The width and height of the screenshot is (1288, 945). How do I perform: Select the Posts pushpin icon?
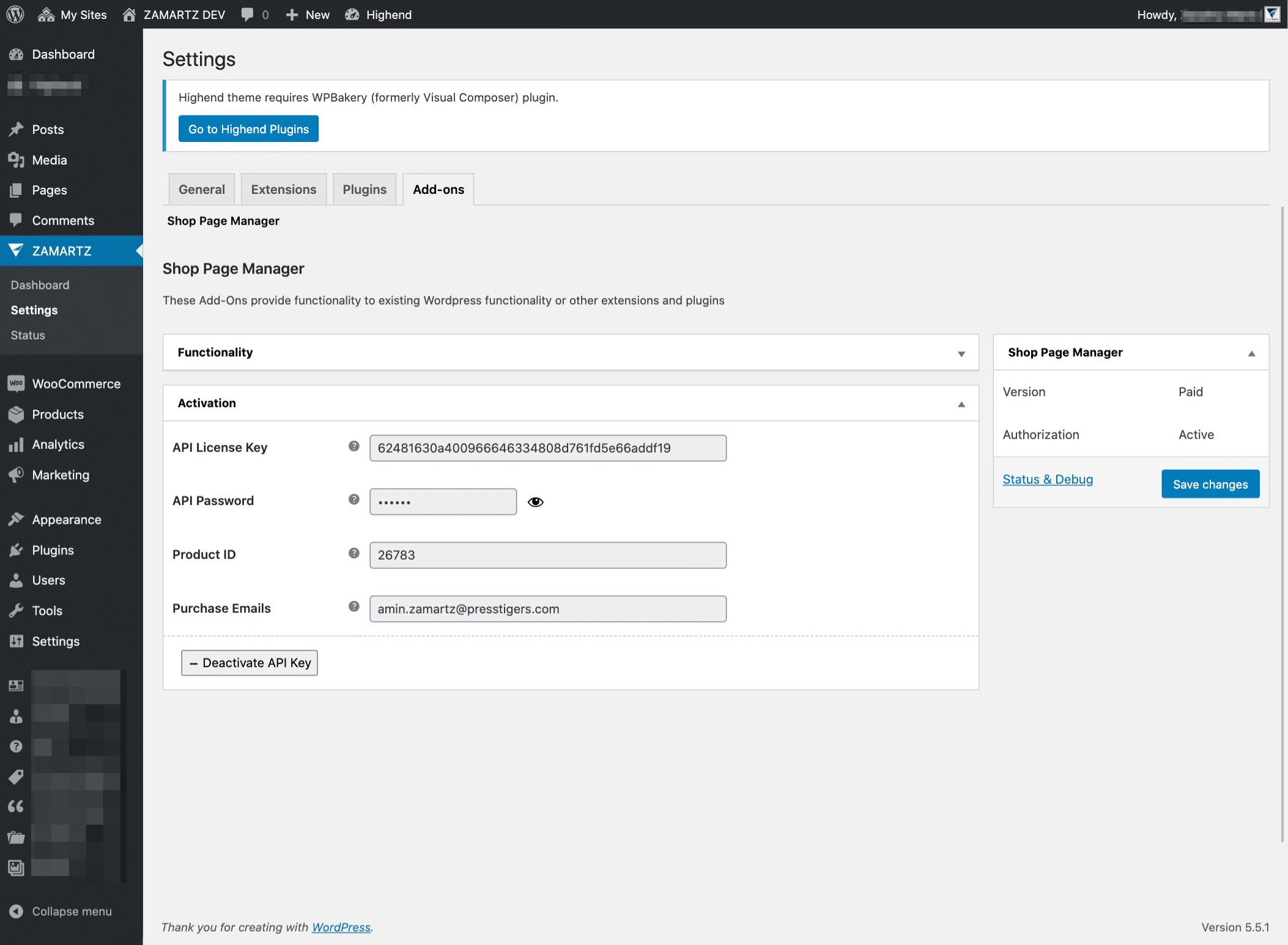pyautogui.click(x=17, y=129)
